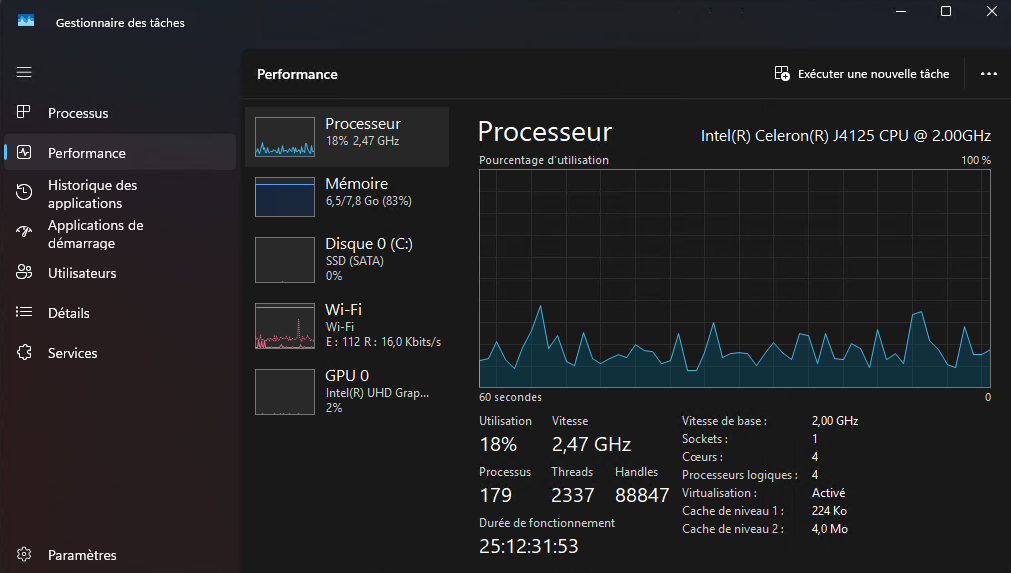The image size is (1011, 573).
Task: Select the Mémoire performance entry
Action: [347, 197]
